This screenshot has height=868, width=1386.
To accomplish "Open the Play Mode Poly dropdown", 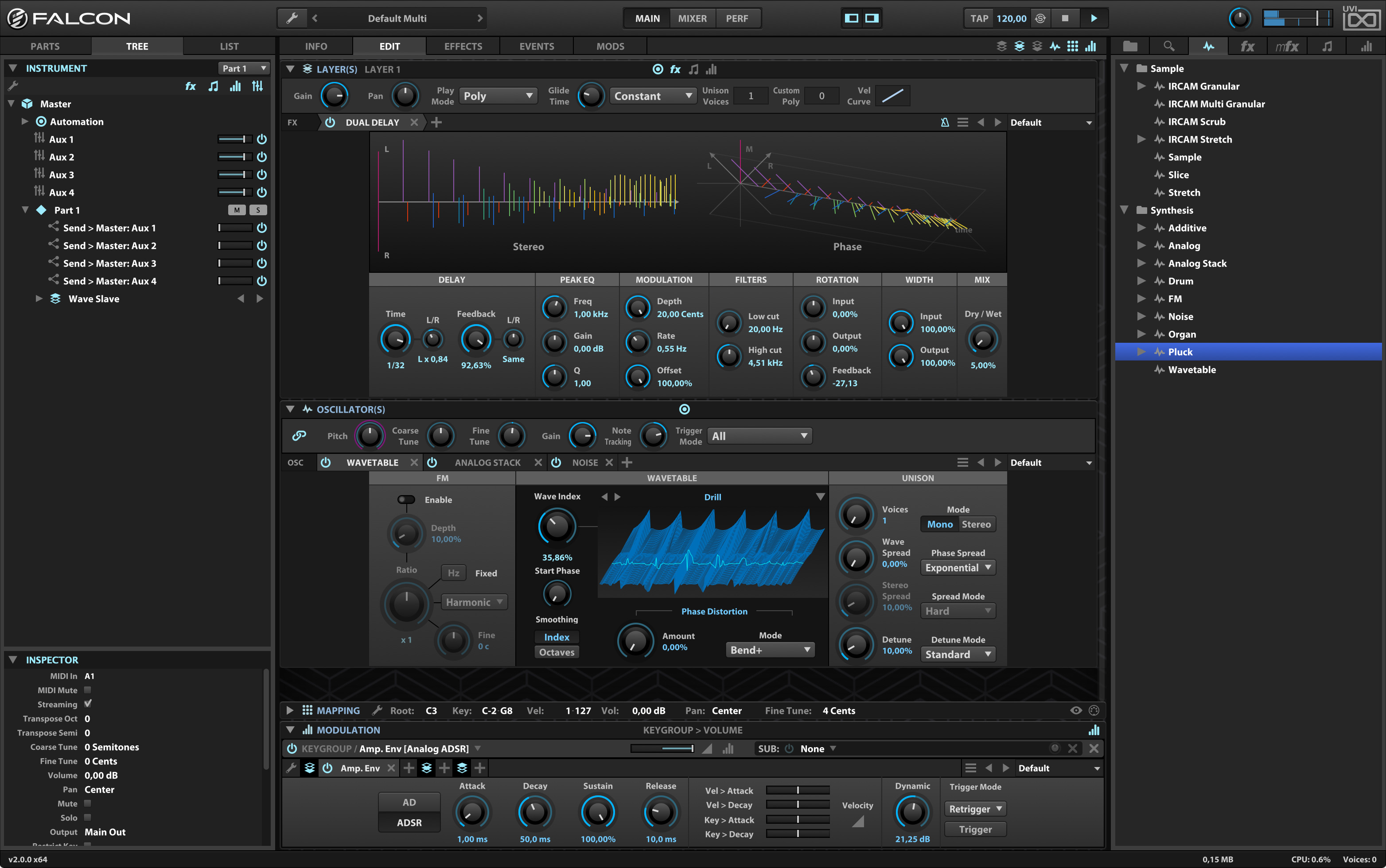I will pos(498,96).
